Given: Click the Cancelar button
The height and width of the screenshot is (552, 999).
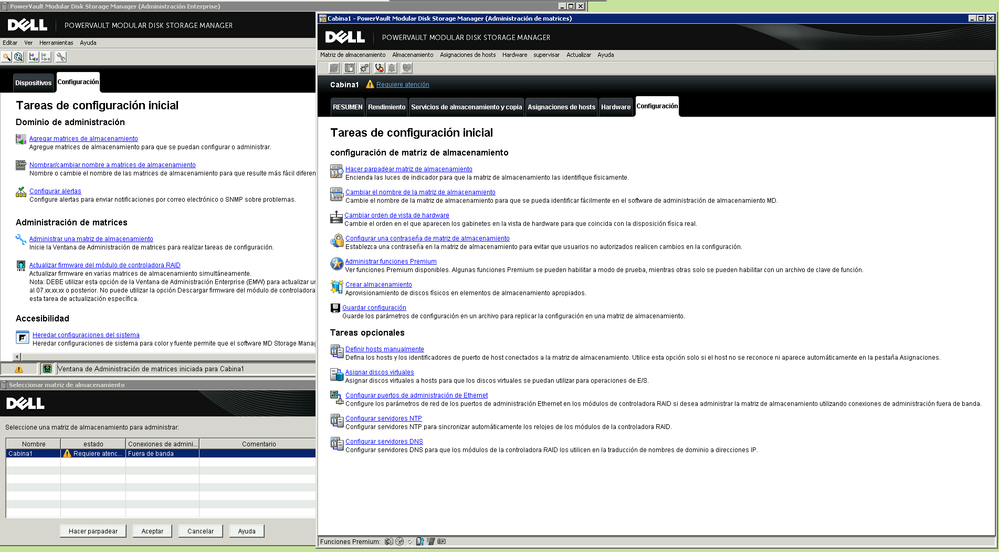Looking at the screenshot, I should pos(201,531).
